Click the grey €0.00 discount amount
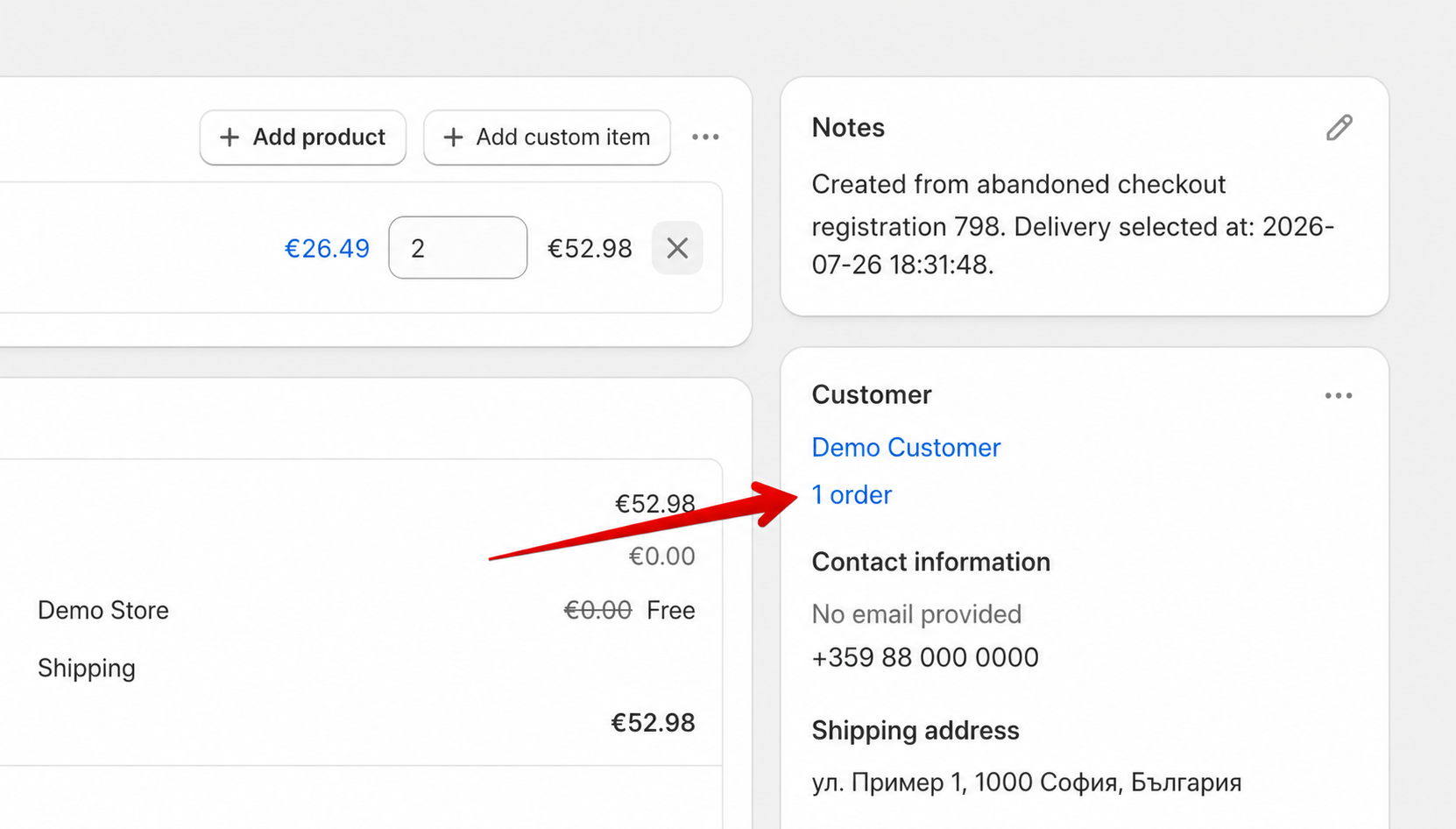The width and height of the screenshot is (1456, 829). pyautogui.click(x=661, y=556)
